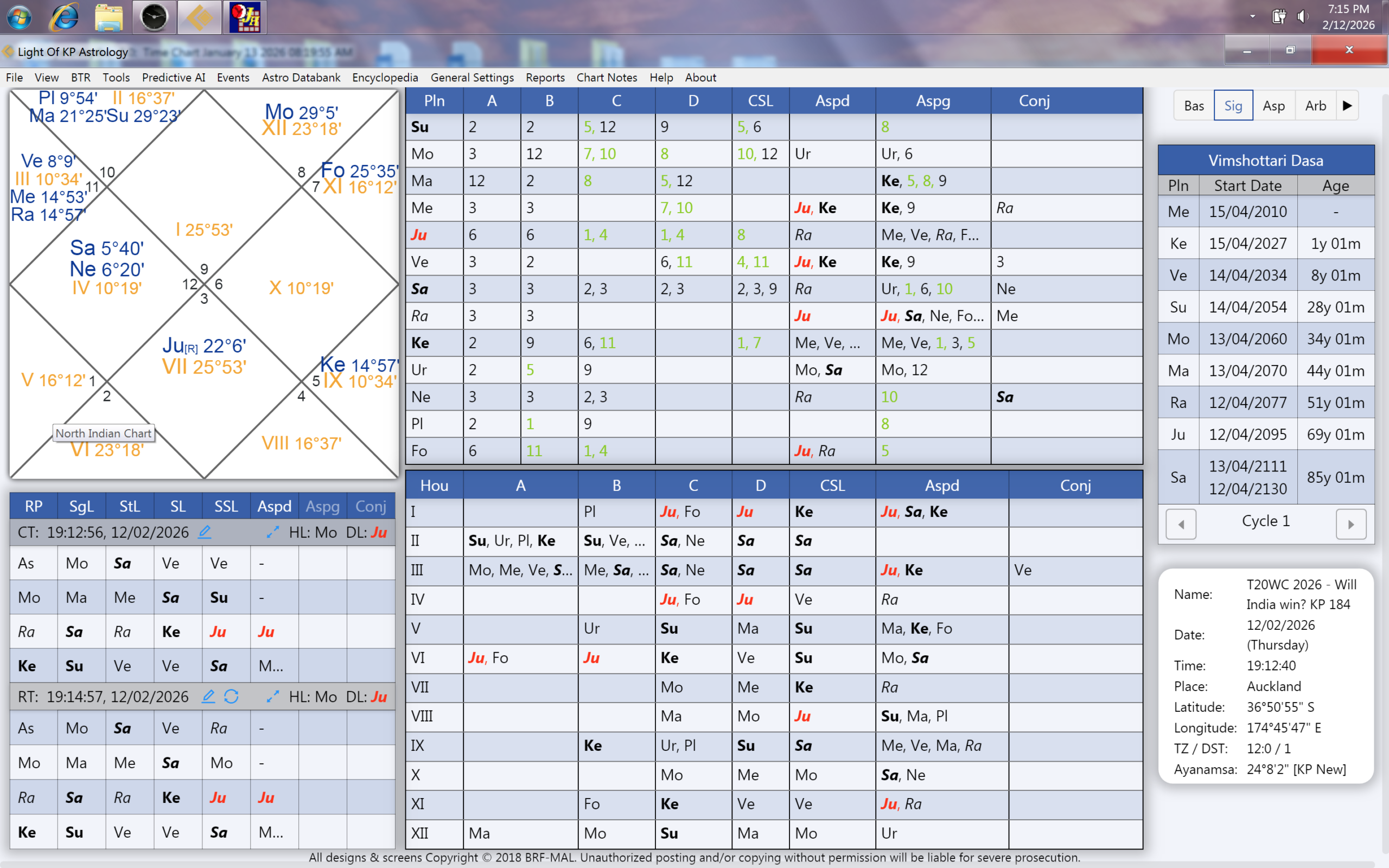Click the Aspg column header in RP table
1389x868 pixels.
tap(323, 506)
